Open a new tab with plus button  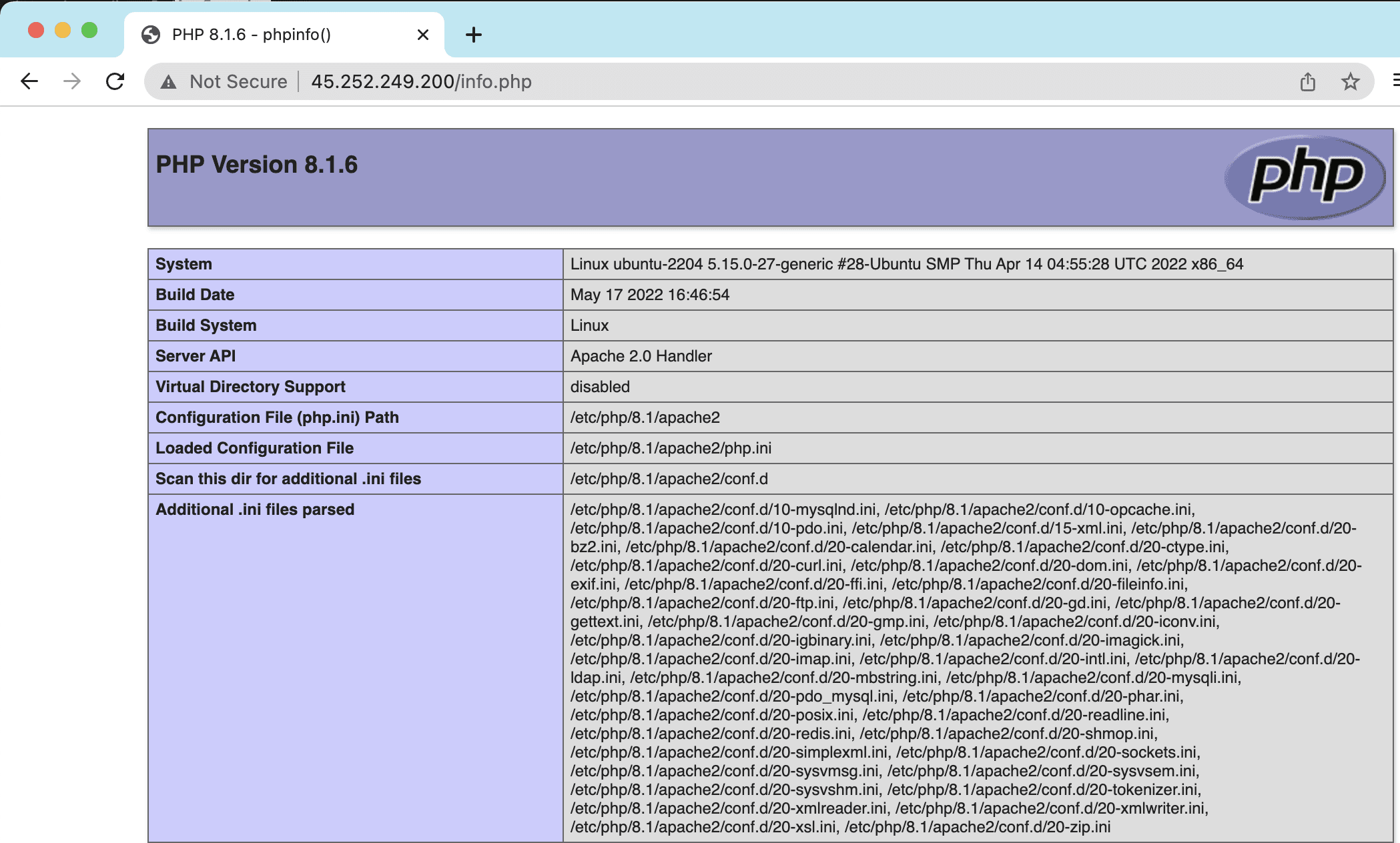[x=473, y=35]
